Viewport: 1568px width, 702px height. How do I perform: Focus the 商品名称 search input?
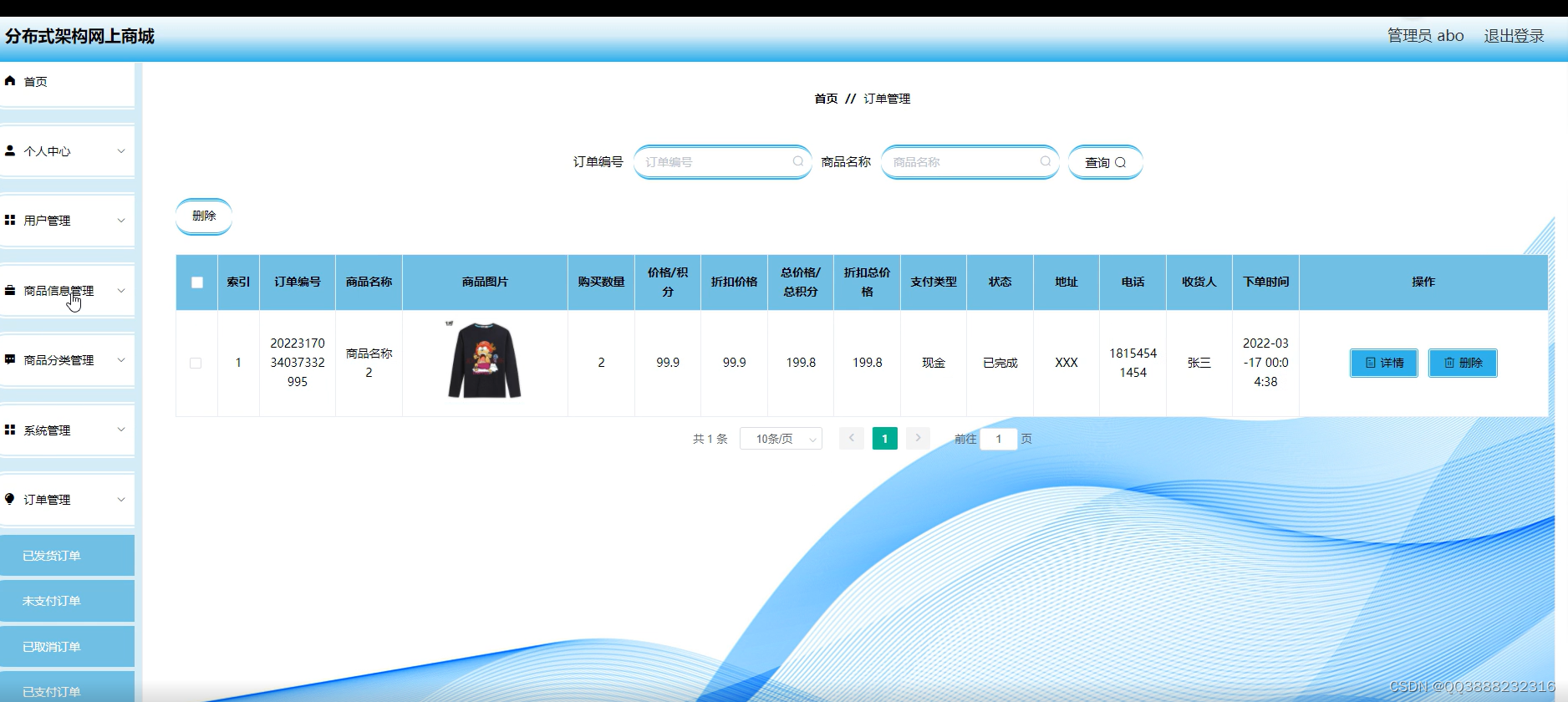click(970, 162)
